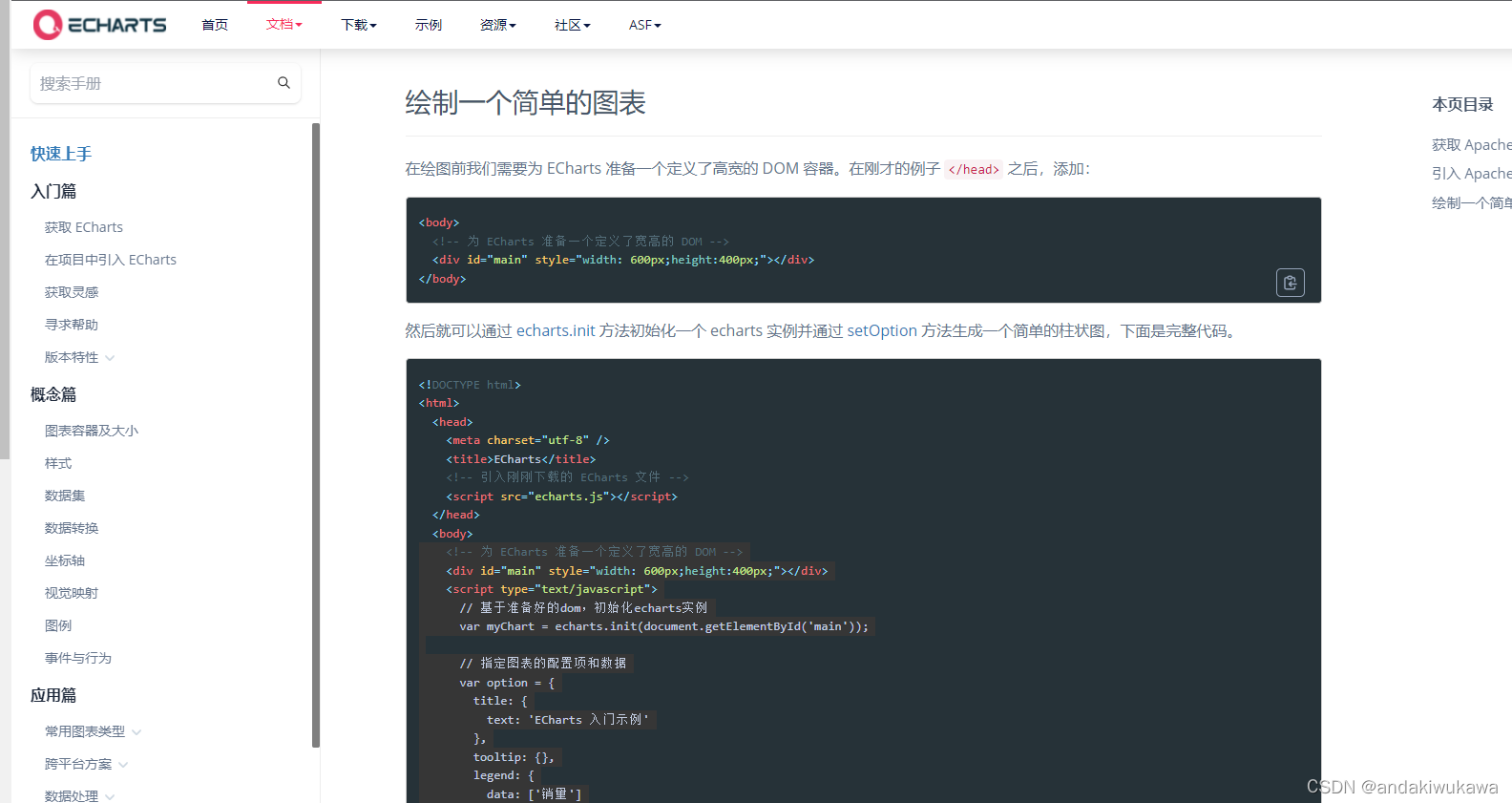This screenshot has height=803, width=1512.
Task: Open the 事件与行为 sidebar page
Action: (78, 658)
